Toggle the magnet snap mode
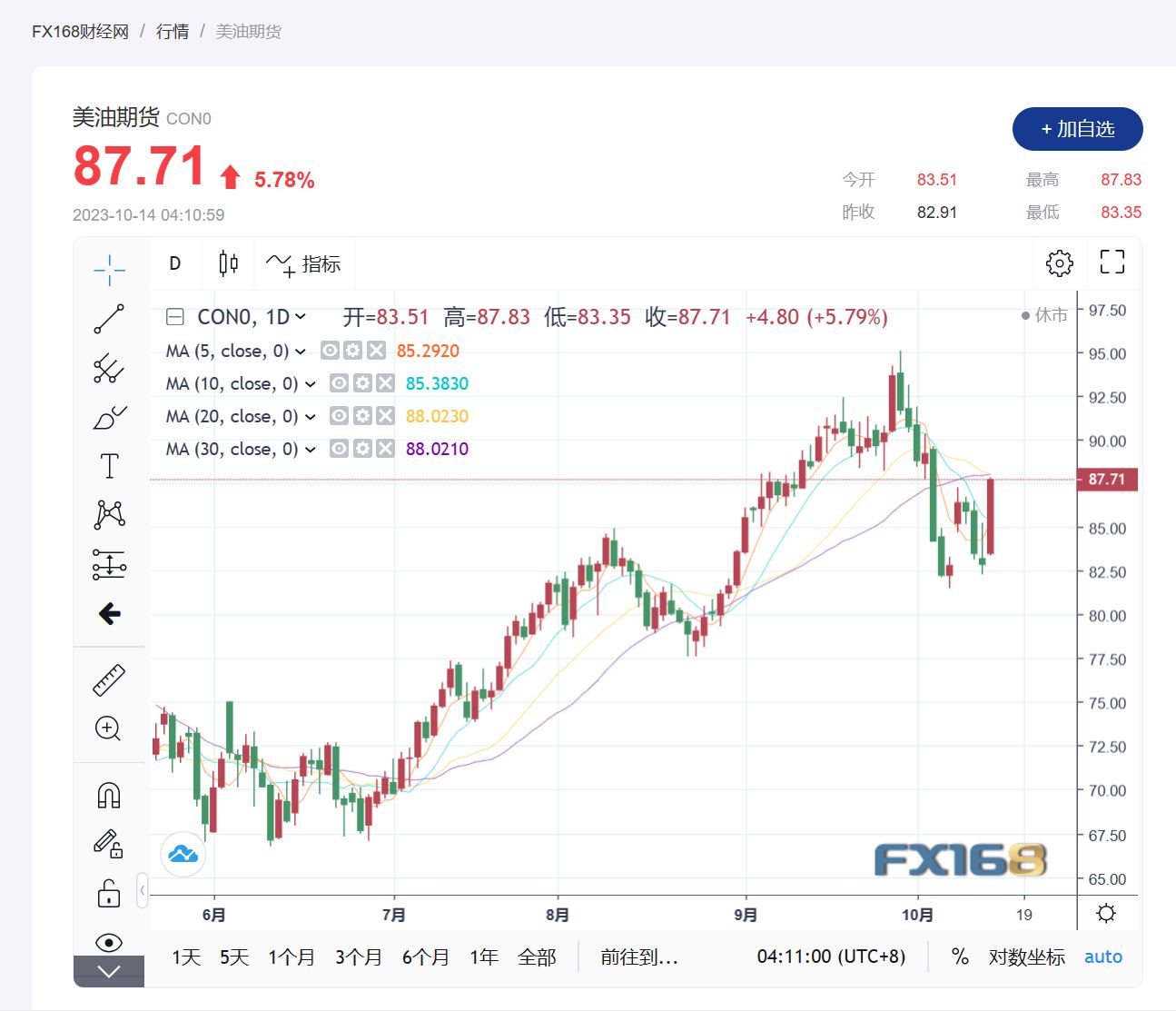Screen dimensions: 1176x1011 tap(109, 796)
